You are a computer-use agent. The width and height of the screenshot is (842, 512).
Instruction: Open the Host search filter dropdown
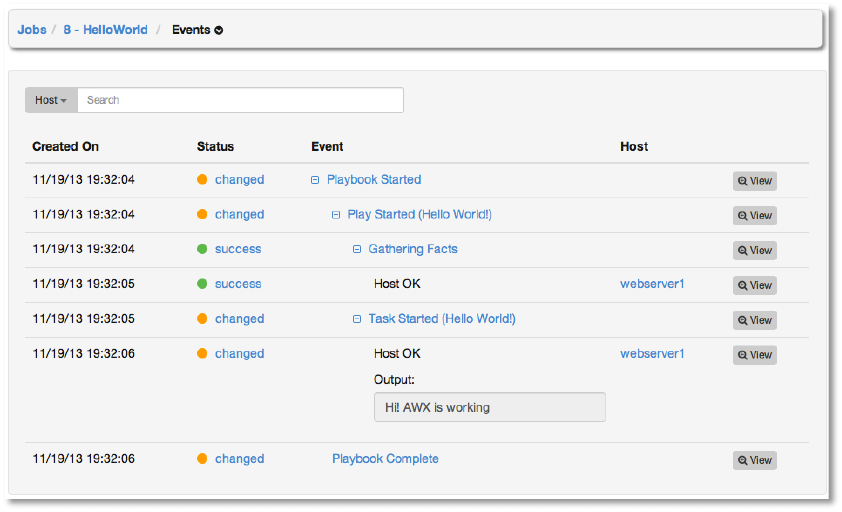[51, 100]
